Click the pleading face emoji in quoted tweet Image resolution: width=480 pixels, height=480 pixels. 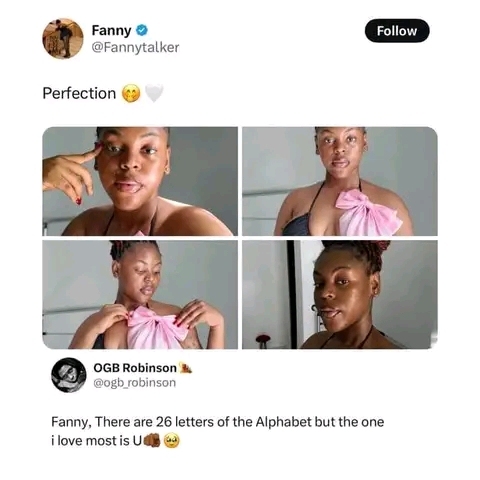point(172,441)
